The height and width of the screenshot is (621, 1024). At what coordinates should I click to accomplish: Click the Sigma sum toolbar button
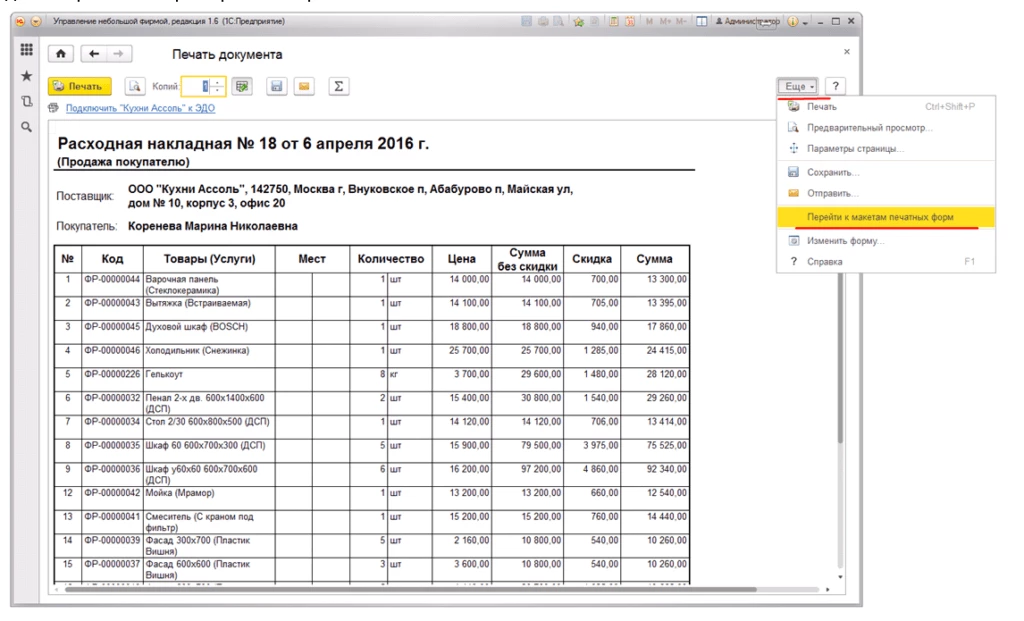tap(338, 86)
